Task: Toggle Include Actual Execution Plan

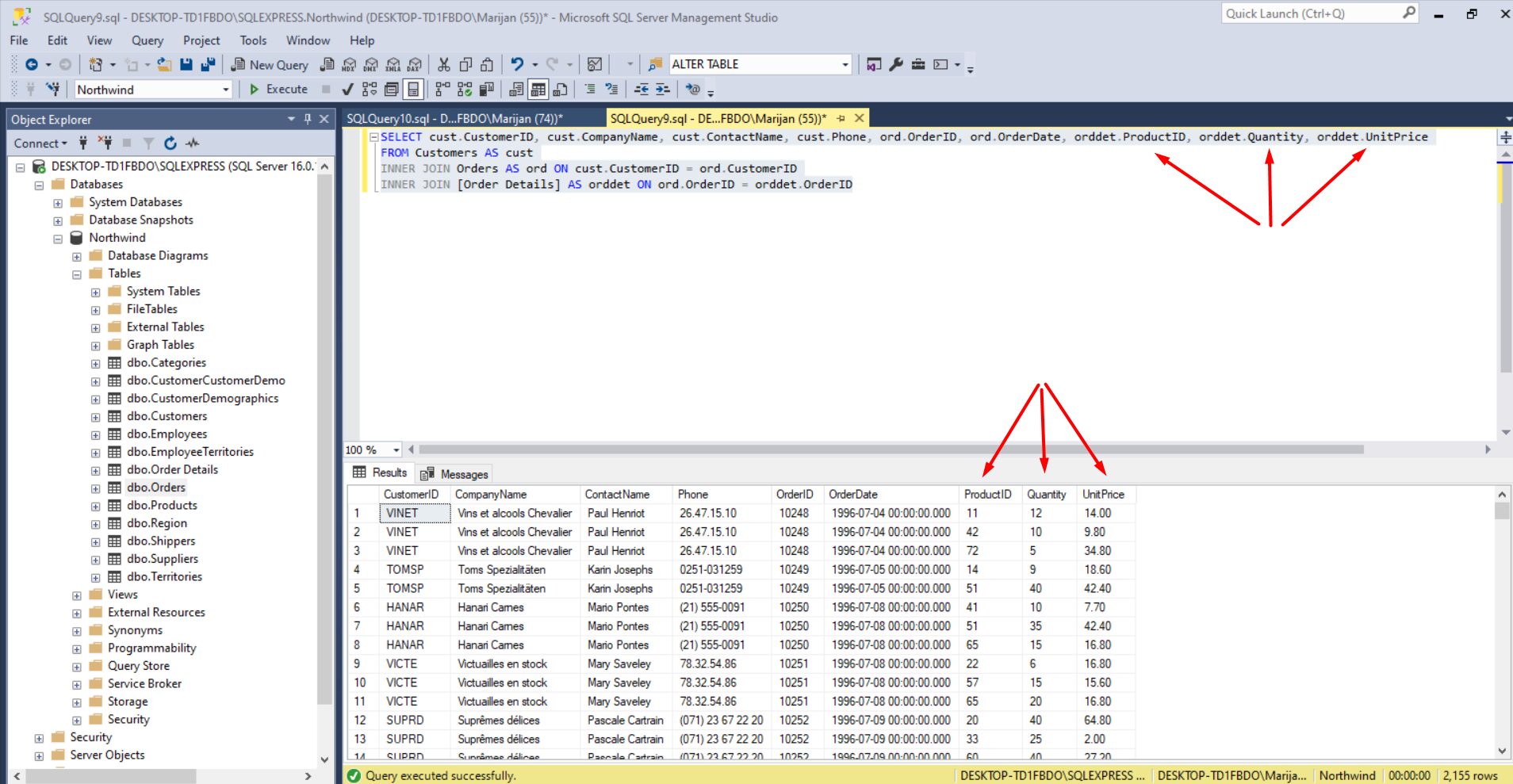Action: [x=442, y=90]
